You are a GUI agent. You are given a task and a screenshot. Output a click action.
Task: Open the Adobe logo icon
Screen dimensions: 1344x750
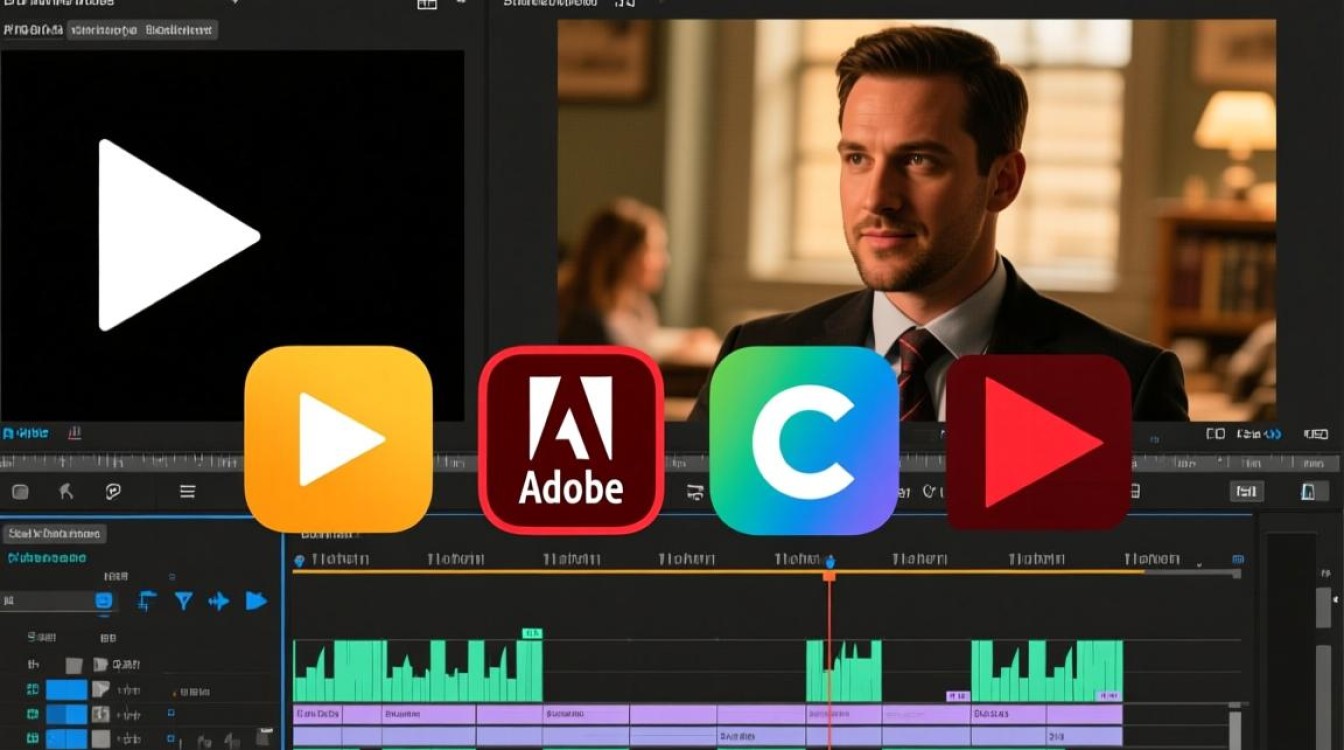(x=571, y=441)
